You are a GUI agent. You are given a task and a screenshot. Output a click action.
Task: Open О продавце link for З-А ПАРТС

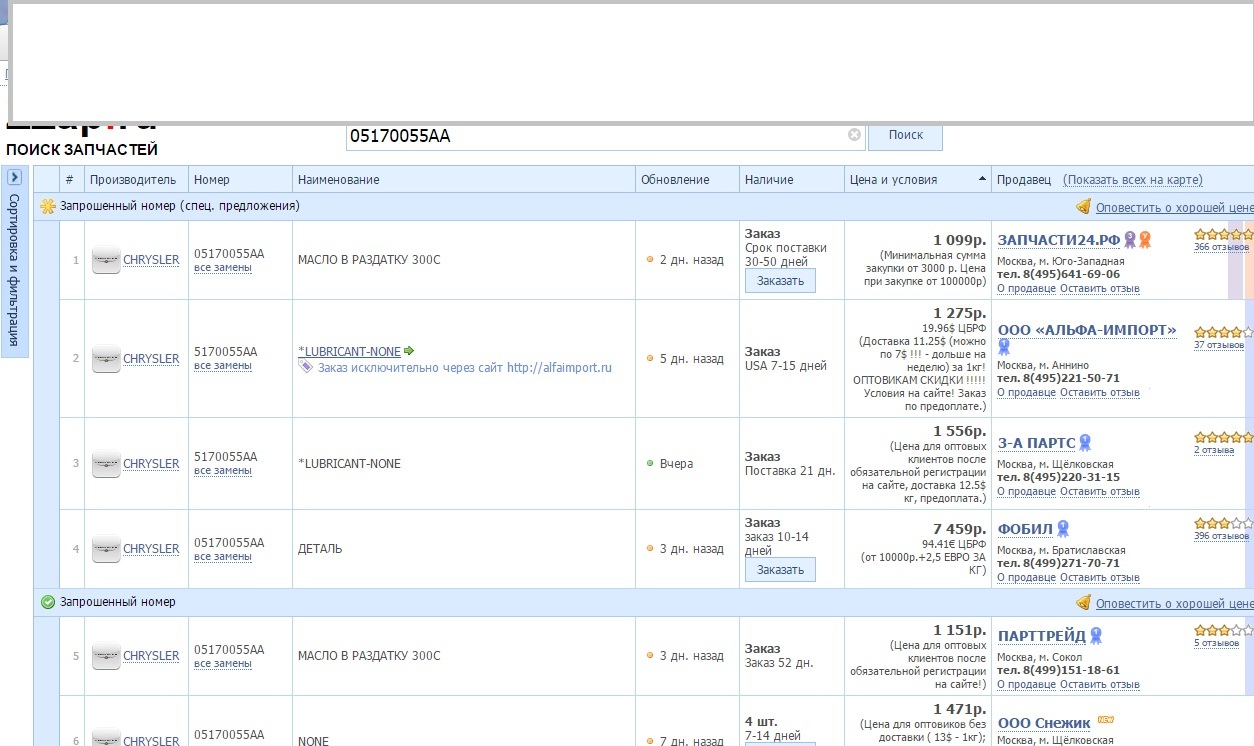1026,492
